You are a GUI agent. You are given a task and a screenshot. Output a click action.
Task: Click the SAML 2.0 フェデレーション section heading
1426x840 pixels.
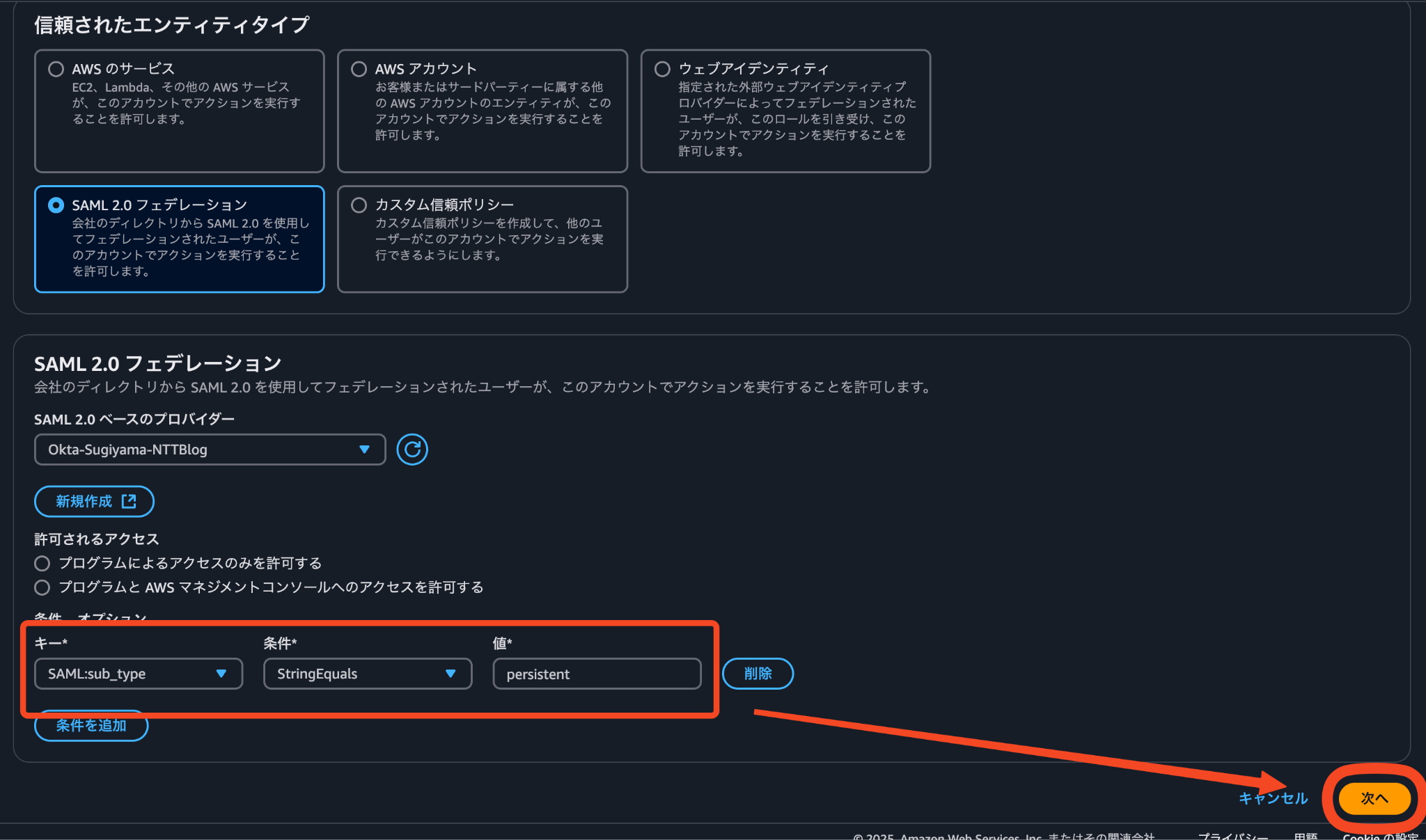pos(158,363)
